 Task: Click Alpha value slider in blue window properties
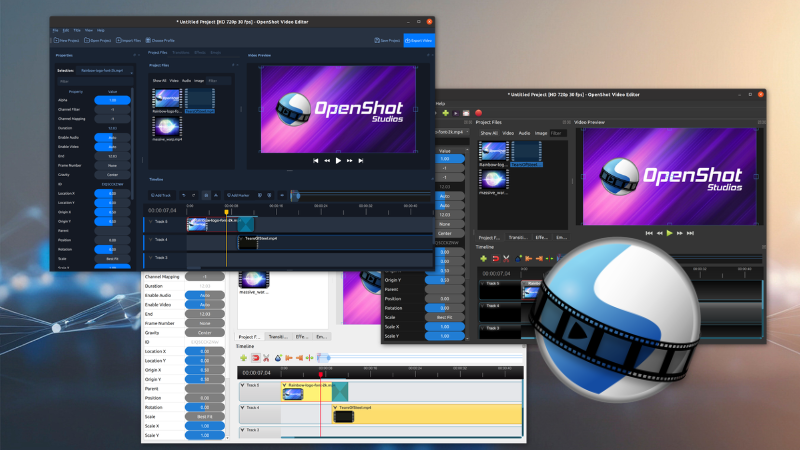112,101
